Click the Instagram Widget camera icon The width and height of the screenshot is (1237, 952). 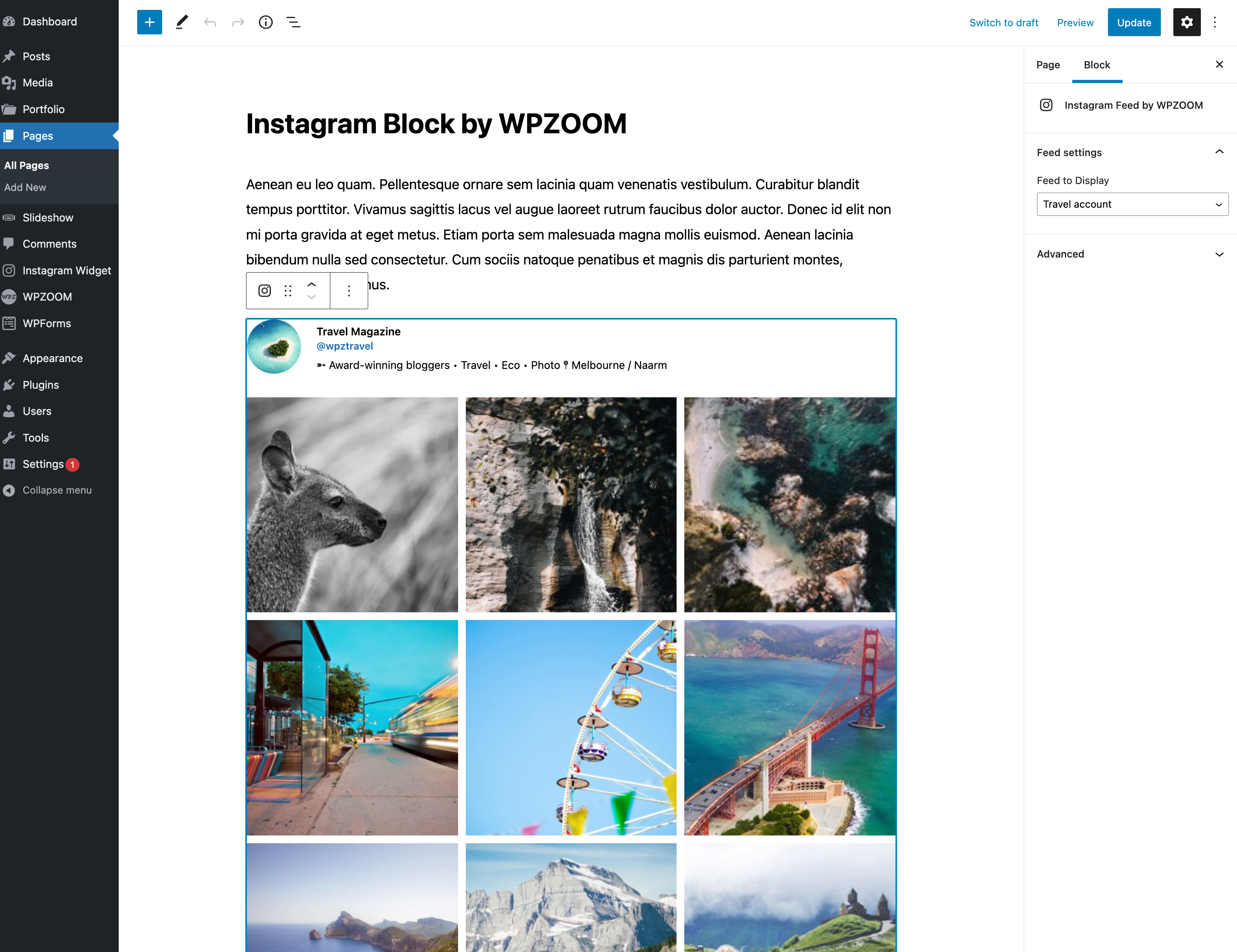pyautogui.click(x=9, y=270)
